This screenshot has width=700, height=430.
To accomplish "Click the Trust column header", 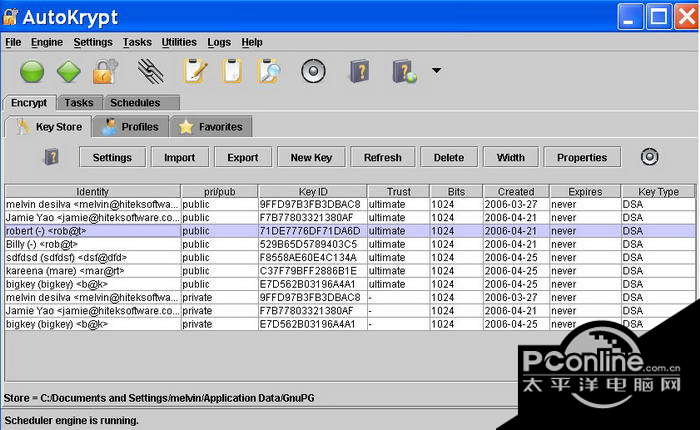I will point(399,192).
